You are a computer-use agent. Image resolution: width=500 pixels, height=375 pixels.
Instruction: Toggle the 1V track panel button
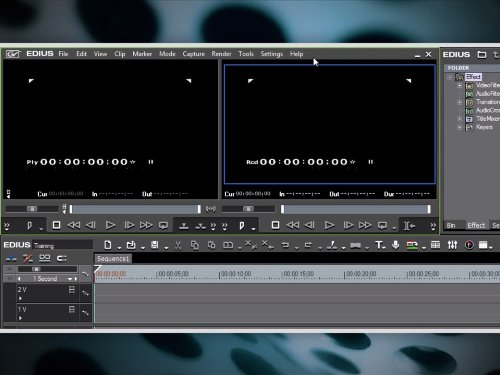click(72, 309)
